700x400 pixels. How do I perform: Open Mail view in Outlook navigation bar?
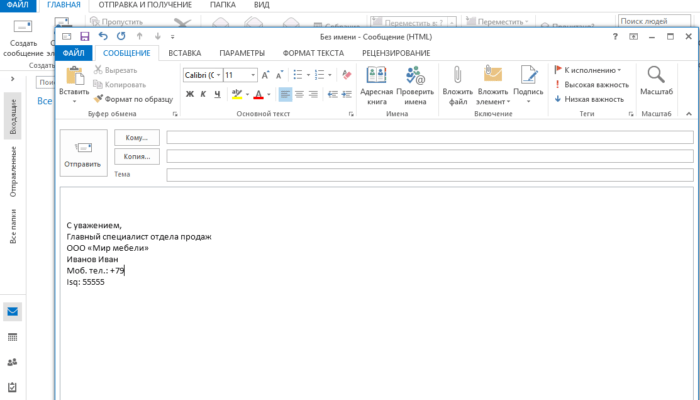pos(12,312)
